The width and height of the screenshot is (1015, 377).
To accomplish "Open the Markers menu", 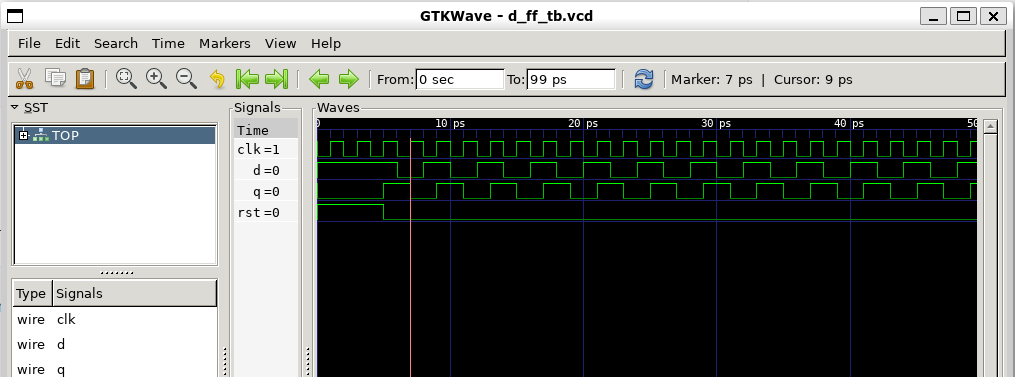I will pos(225,43).
